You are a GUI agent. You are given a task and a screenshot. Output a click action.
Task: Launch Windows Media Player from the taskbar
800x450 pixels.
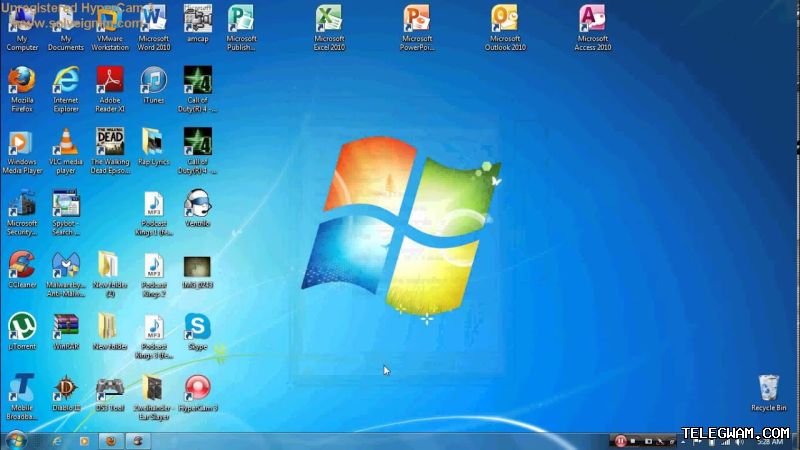(x=84, y=441)
